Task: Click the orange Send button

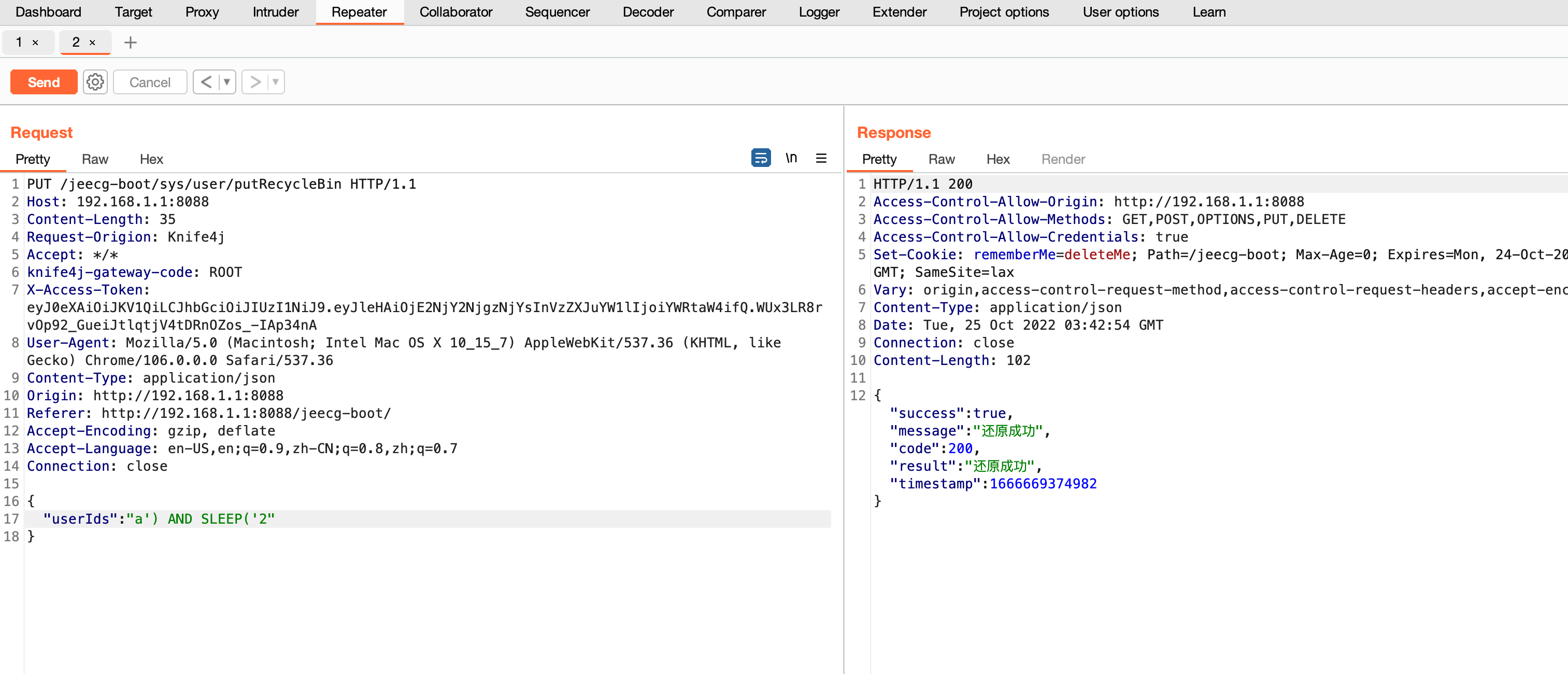Action: click(44, 82)
